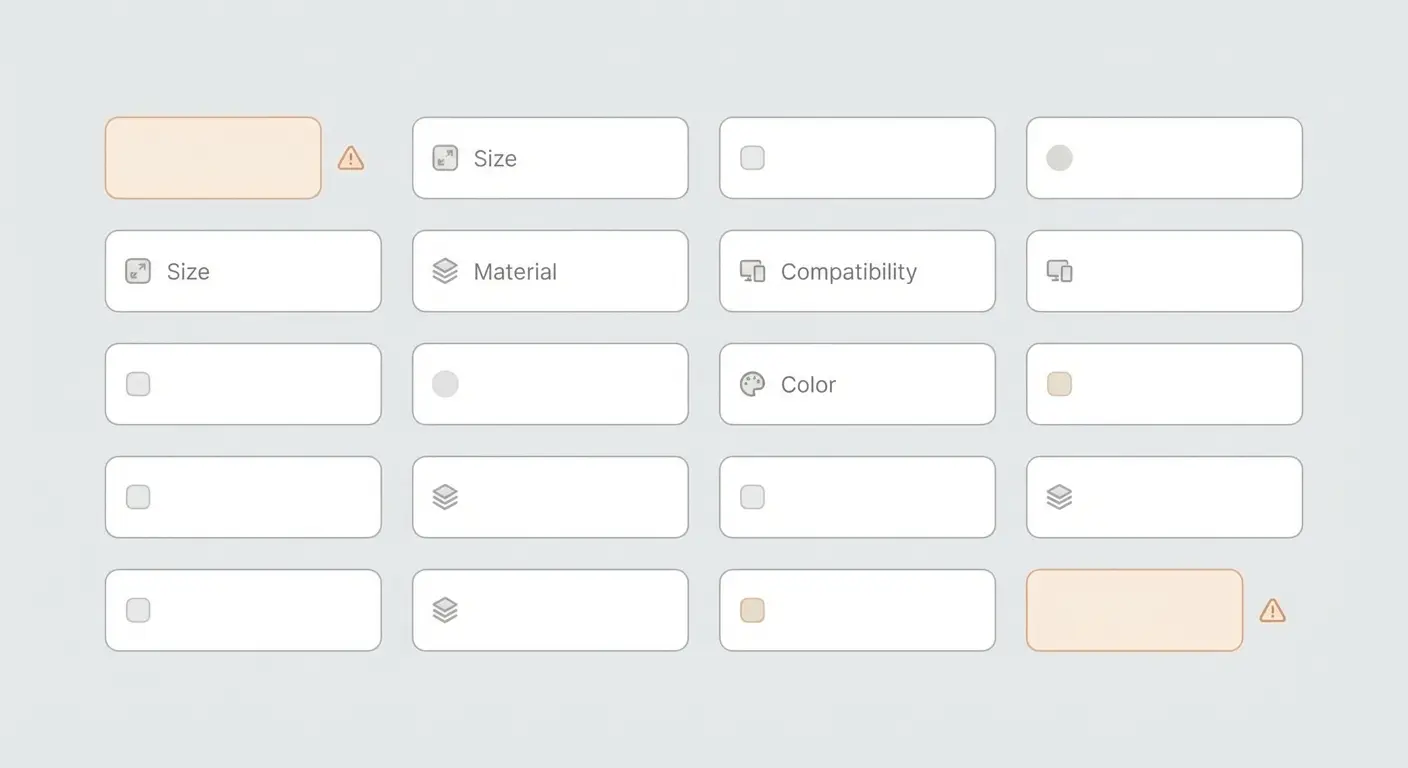
Task: Click the dual-device icon in the Compatibility chip
Action: click(752, 271)
